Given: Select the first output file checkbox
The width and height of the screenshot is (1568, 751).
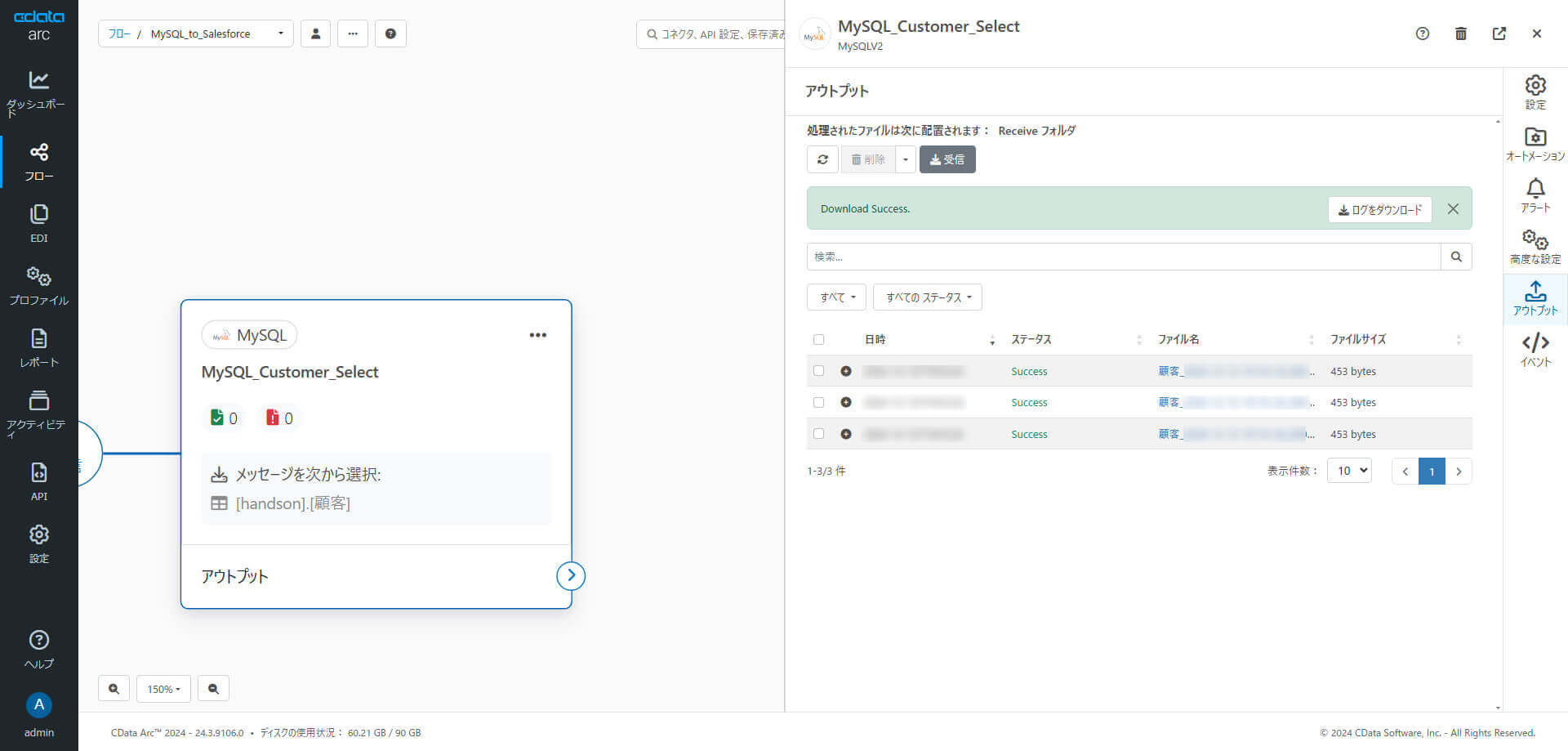Looking at the screenshot, I should (818, 371).
